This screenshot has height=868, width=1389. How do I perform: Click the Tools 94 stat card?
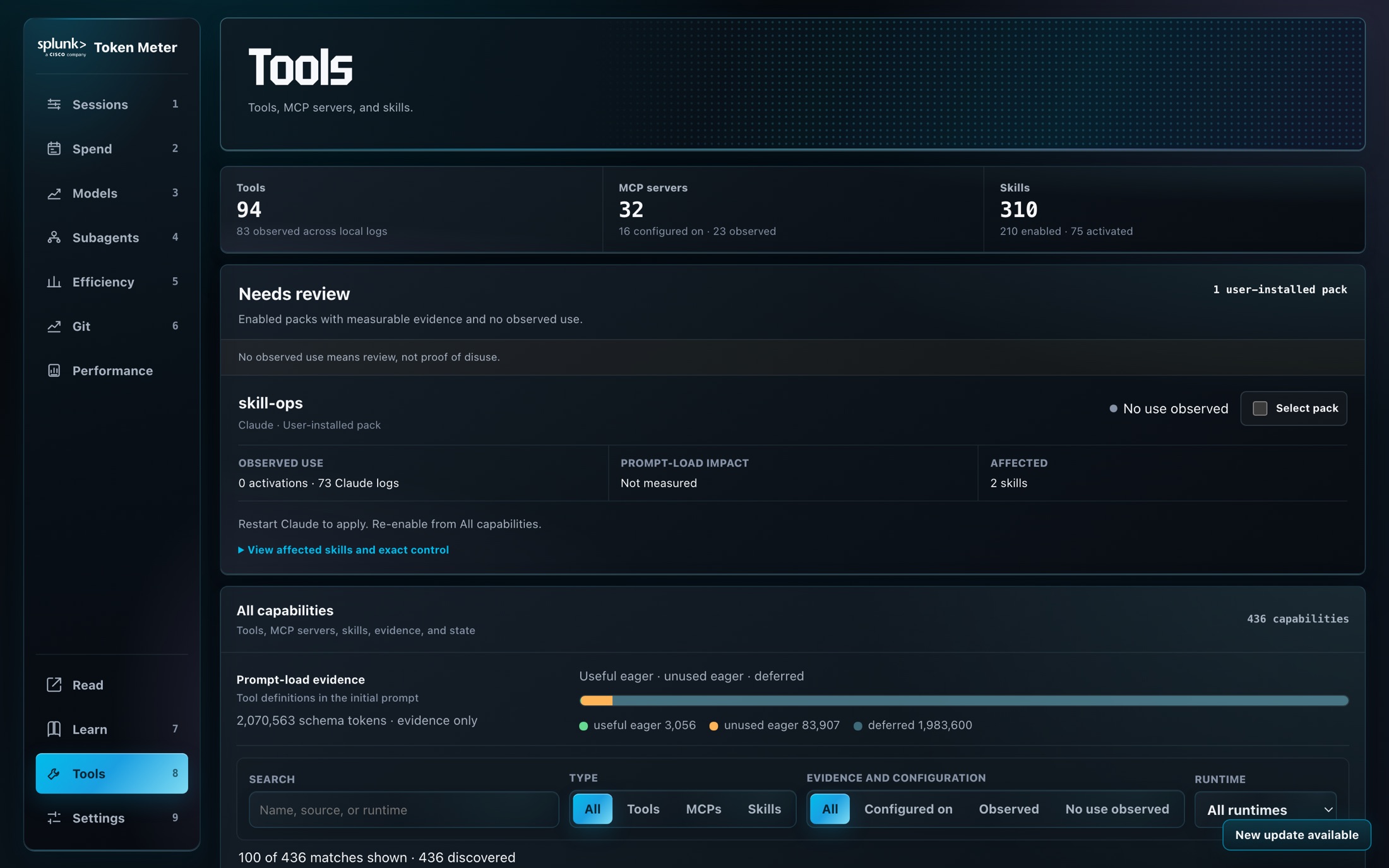[411, 209]
